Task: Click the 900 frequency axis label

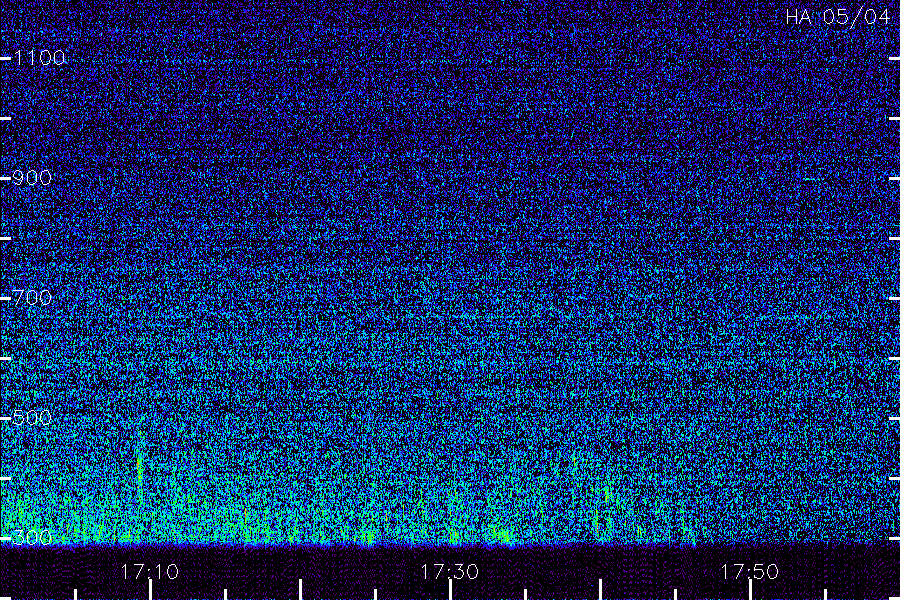Action: [x=32, y=177]
